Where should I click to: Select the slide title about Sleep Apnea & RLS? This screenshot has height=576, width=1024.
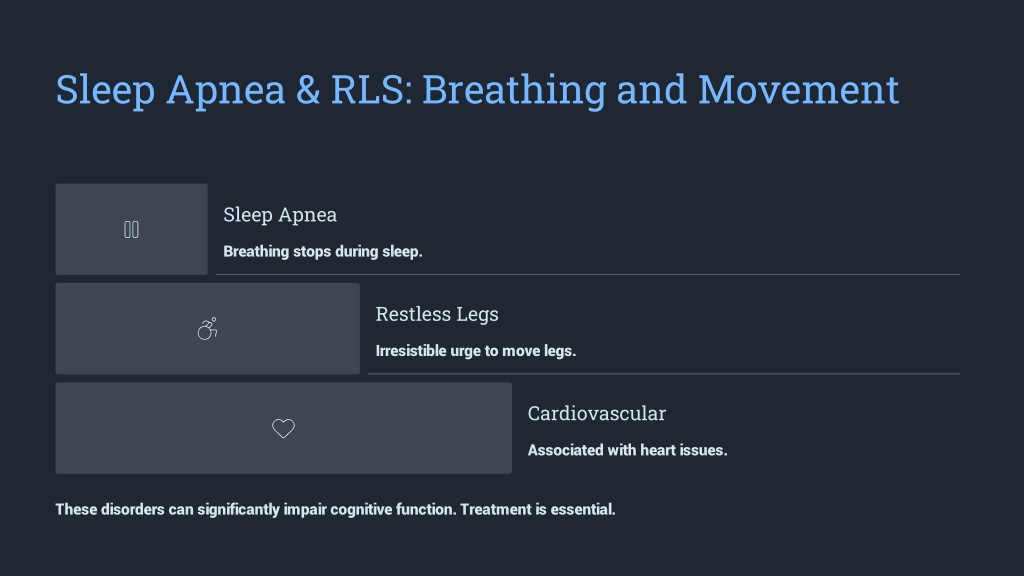477,89
